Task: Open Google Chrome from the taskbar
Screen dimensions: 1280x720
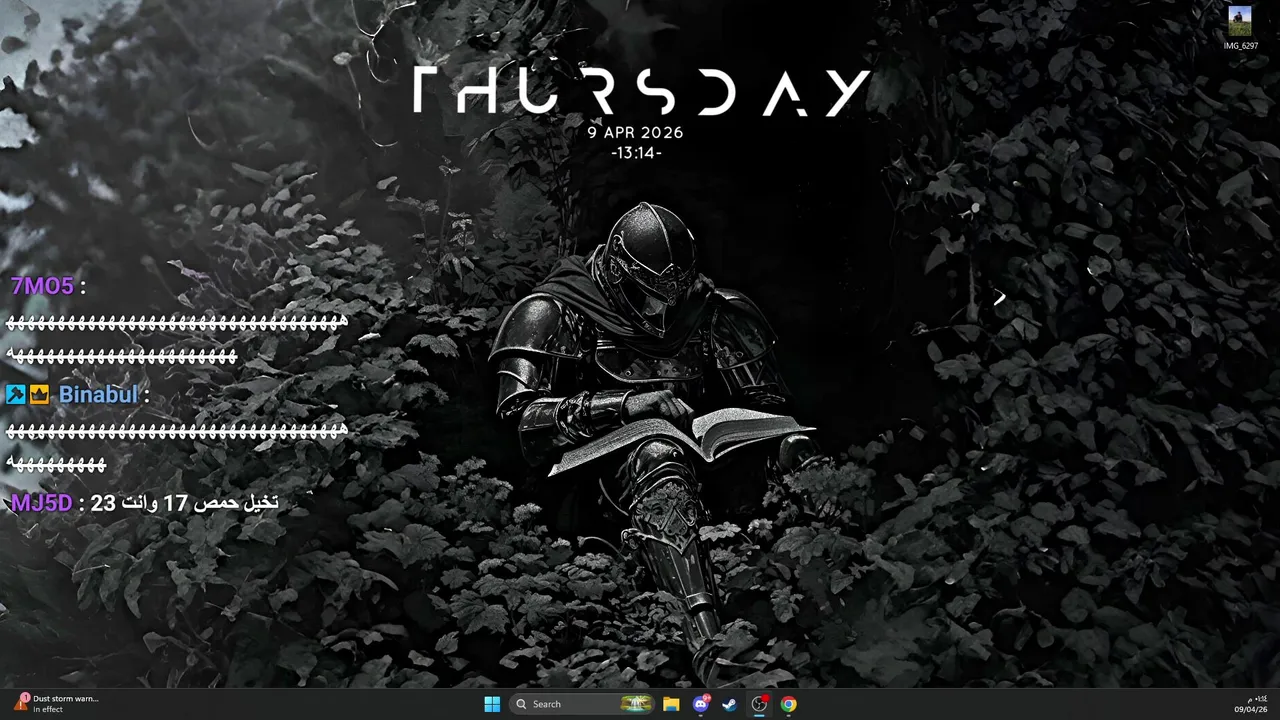Action: [789, 704]
